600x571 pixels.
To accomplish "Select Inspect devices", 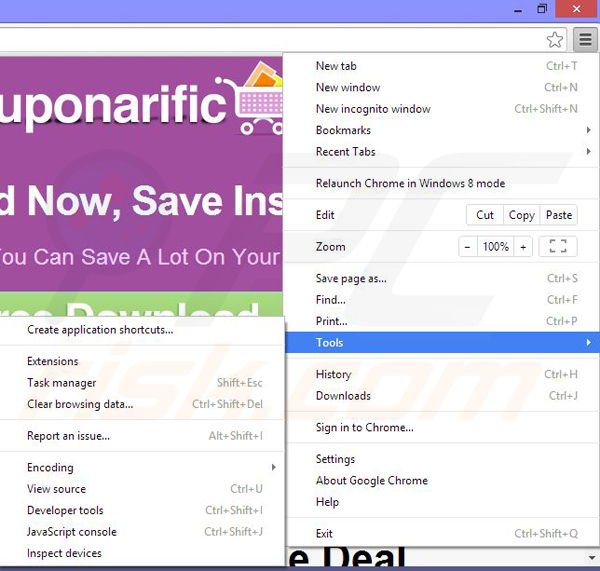I will coord(142,553).
